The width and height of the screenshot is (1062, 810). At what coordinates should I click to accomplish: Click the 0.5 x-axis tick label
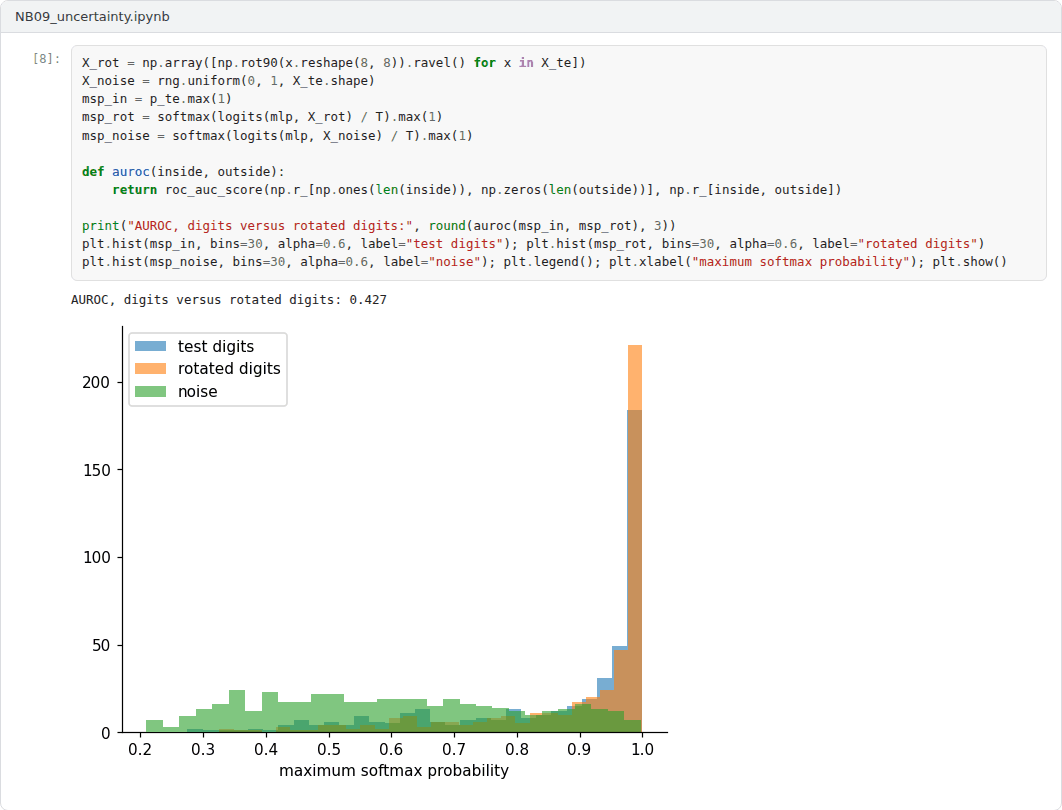pyautogui.click(x=328, y=750)
